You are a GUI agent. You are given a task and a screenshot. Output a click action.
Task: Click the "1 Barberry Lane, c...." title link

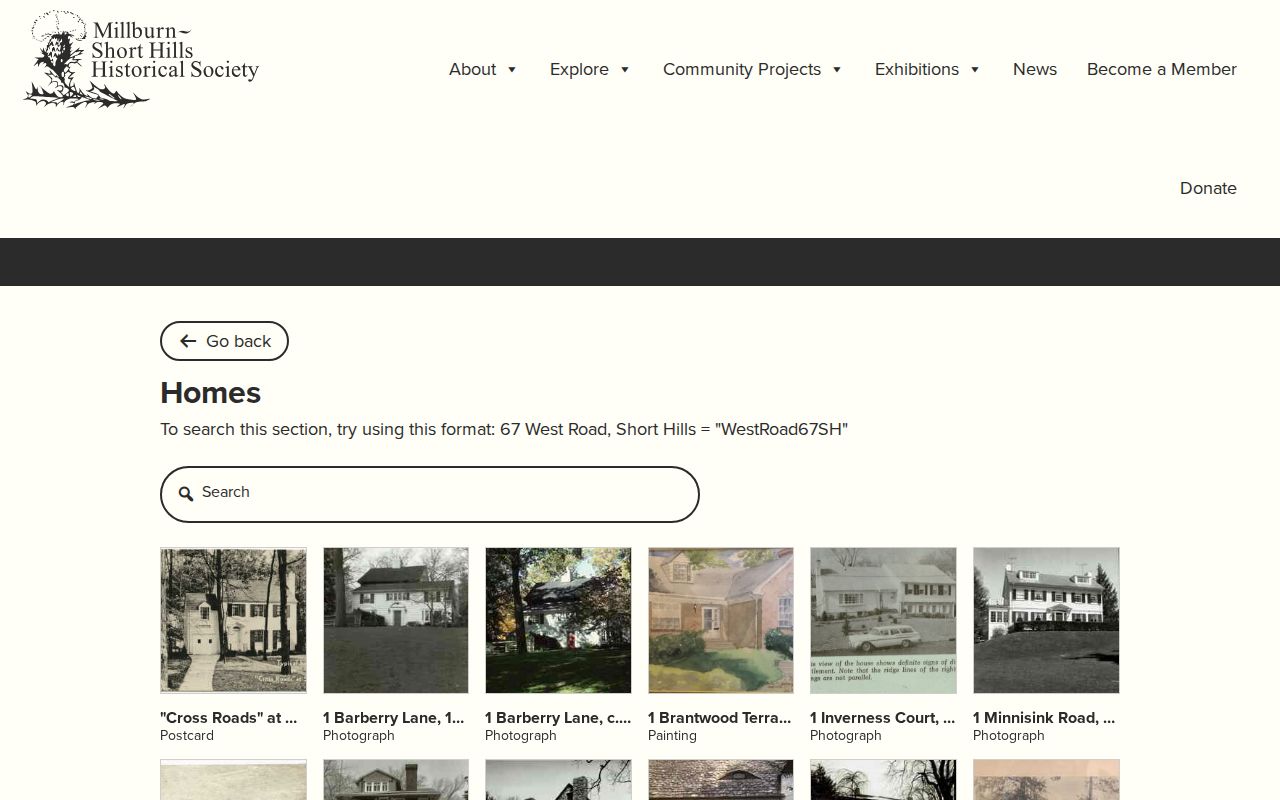pos(558,718)
